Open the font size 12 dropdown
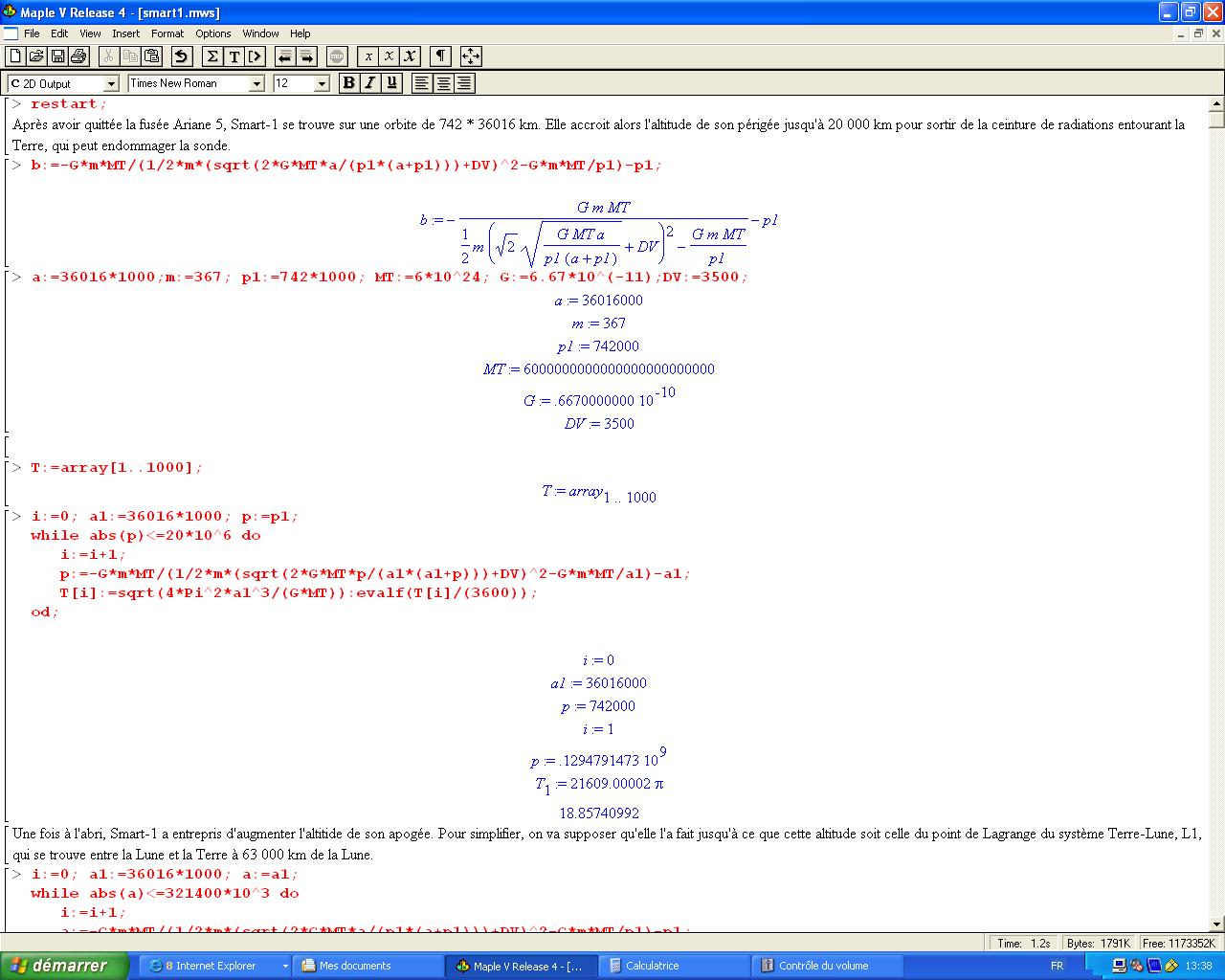1225x980 pixels. coord(322,84)
